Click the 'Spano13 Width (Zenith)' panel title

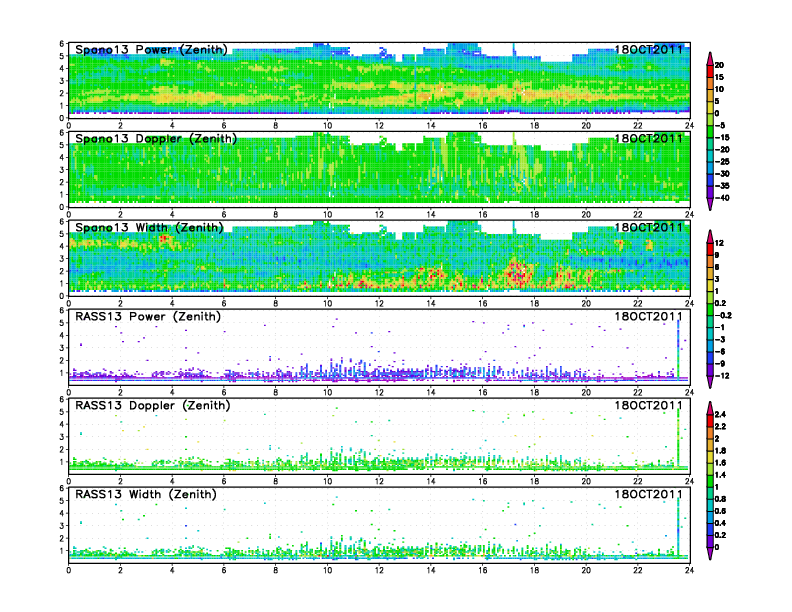point(150,227)
